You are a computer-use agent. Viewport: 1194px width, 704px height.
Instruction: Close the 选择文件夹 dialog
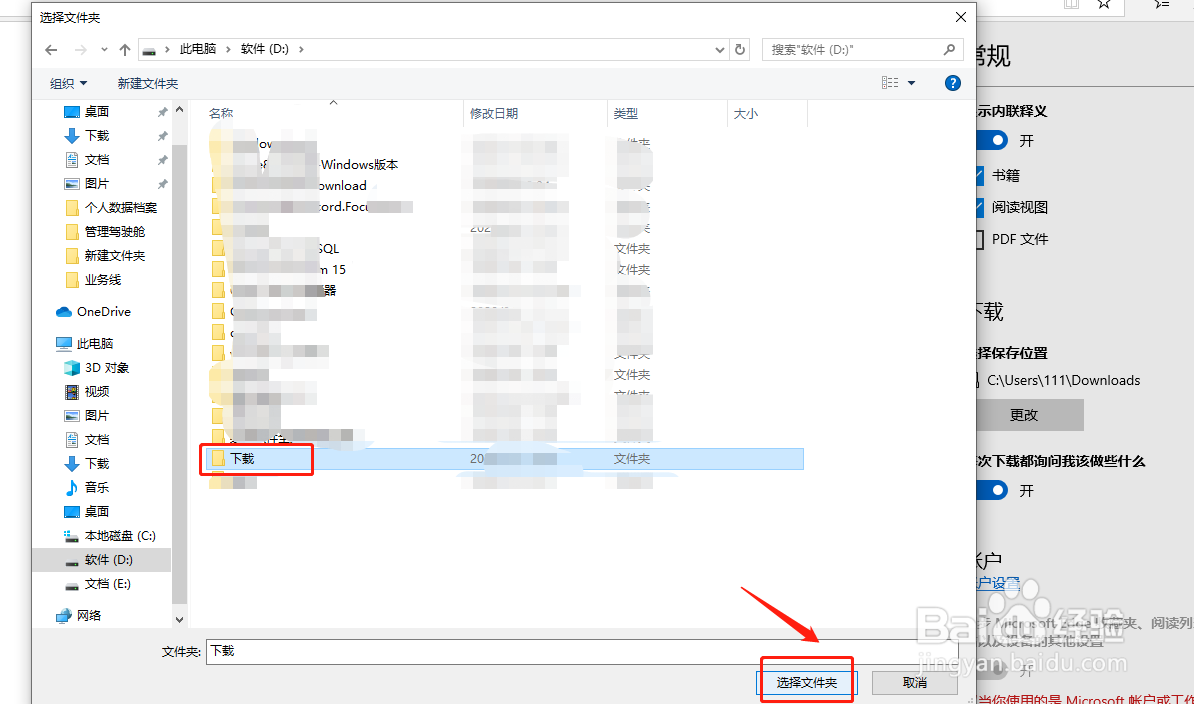click(x=961, y=17)
